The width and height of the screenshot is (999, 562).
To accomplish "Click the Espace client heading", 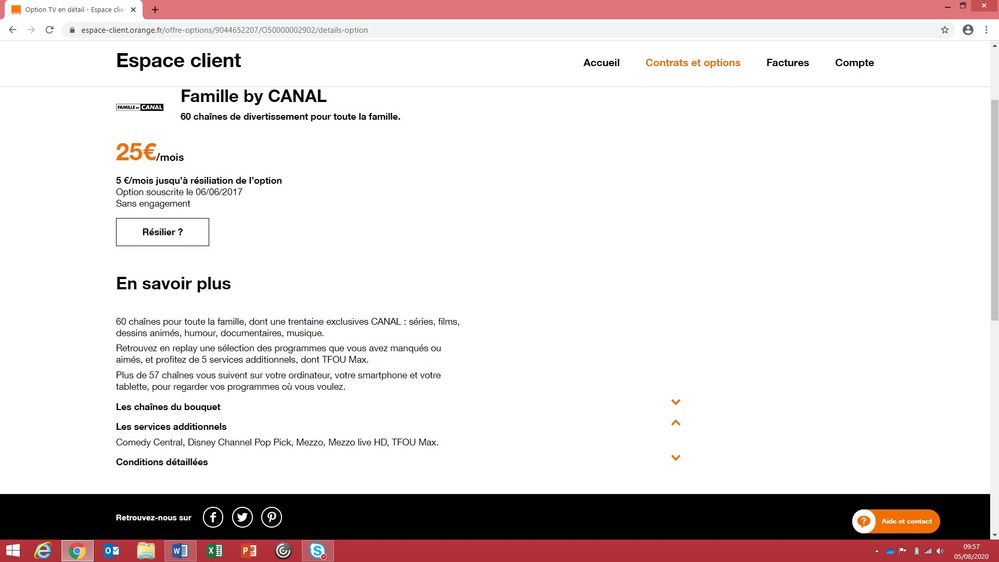I will pyautogui.click(x=178, y=61).
